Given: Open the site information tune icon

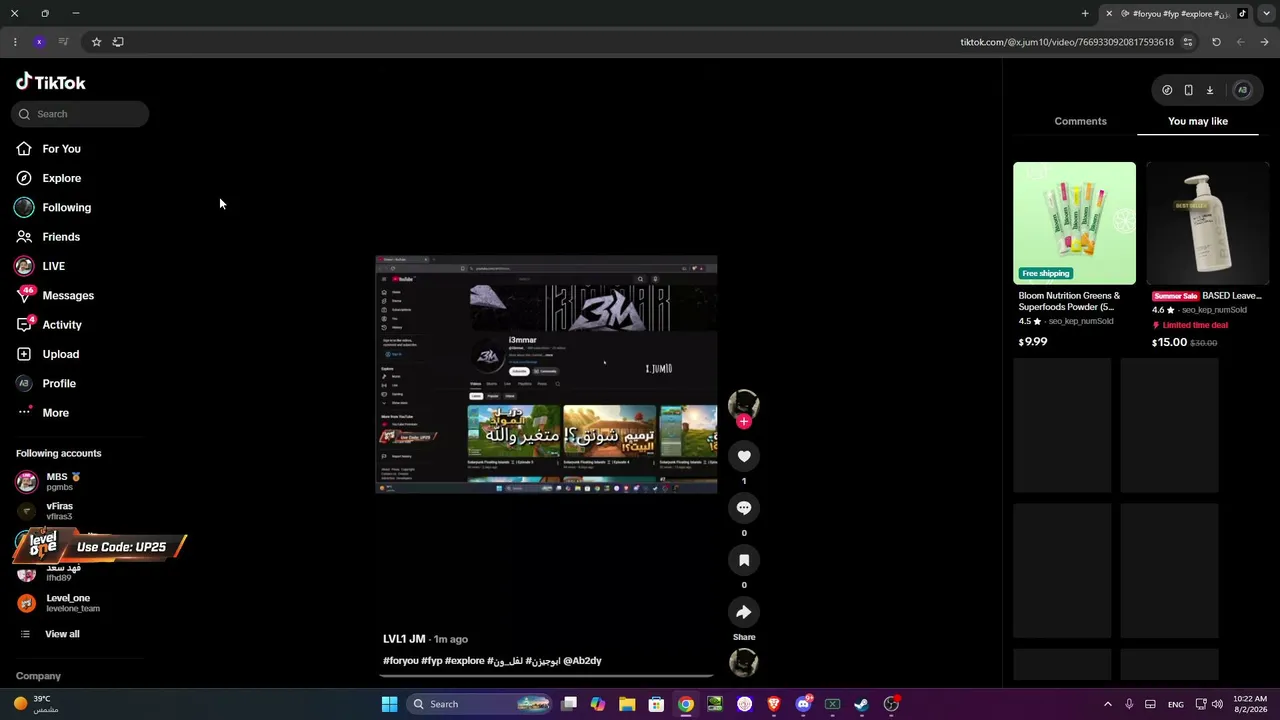Looking at the screenshot, I should coord(1188,42).
